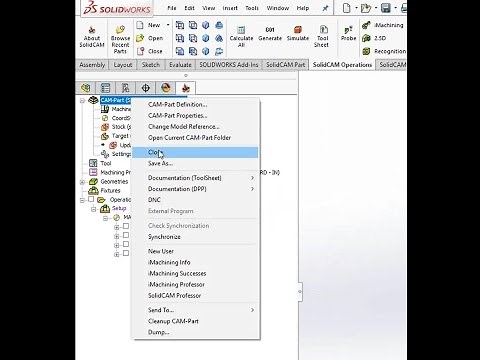Select the Tool item in the CAM tree
The image size is (480, 360).
(x=106, y=163)
